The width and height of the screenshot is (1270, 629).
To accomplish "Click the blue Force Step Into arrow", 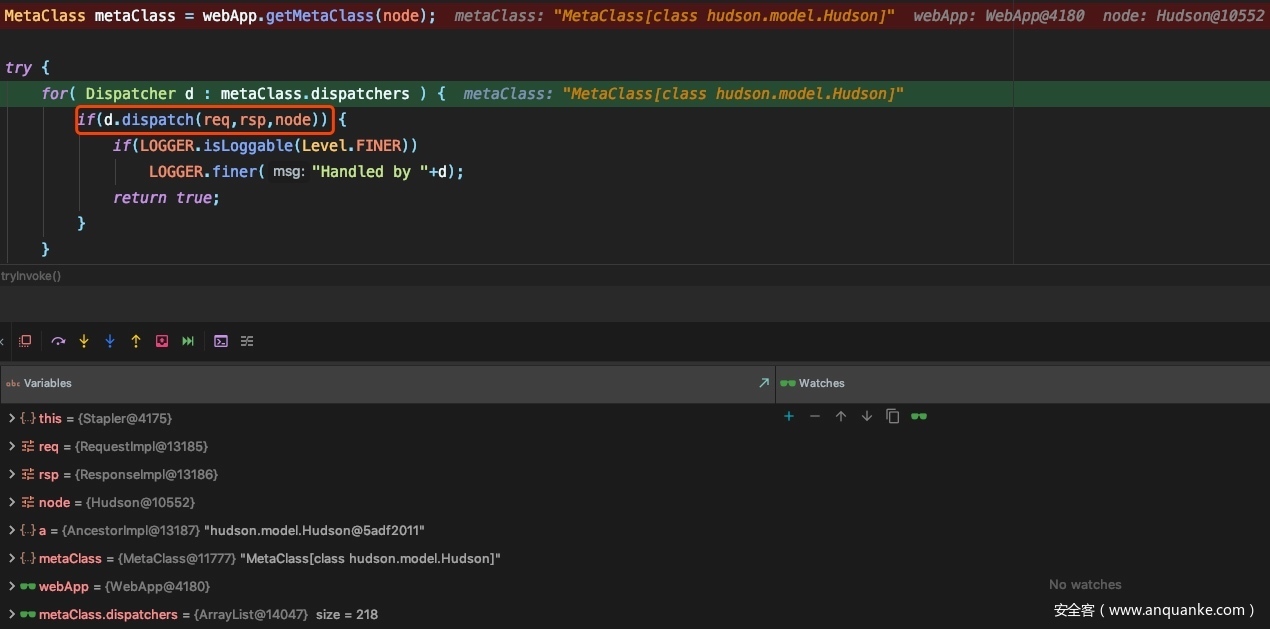I will 110,341.
